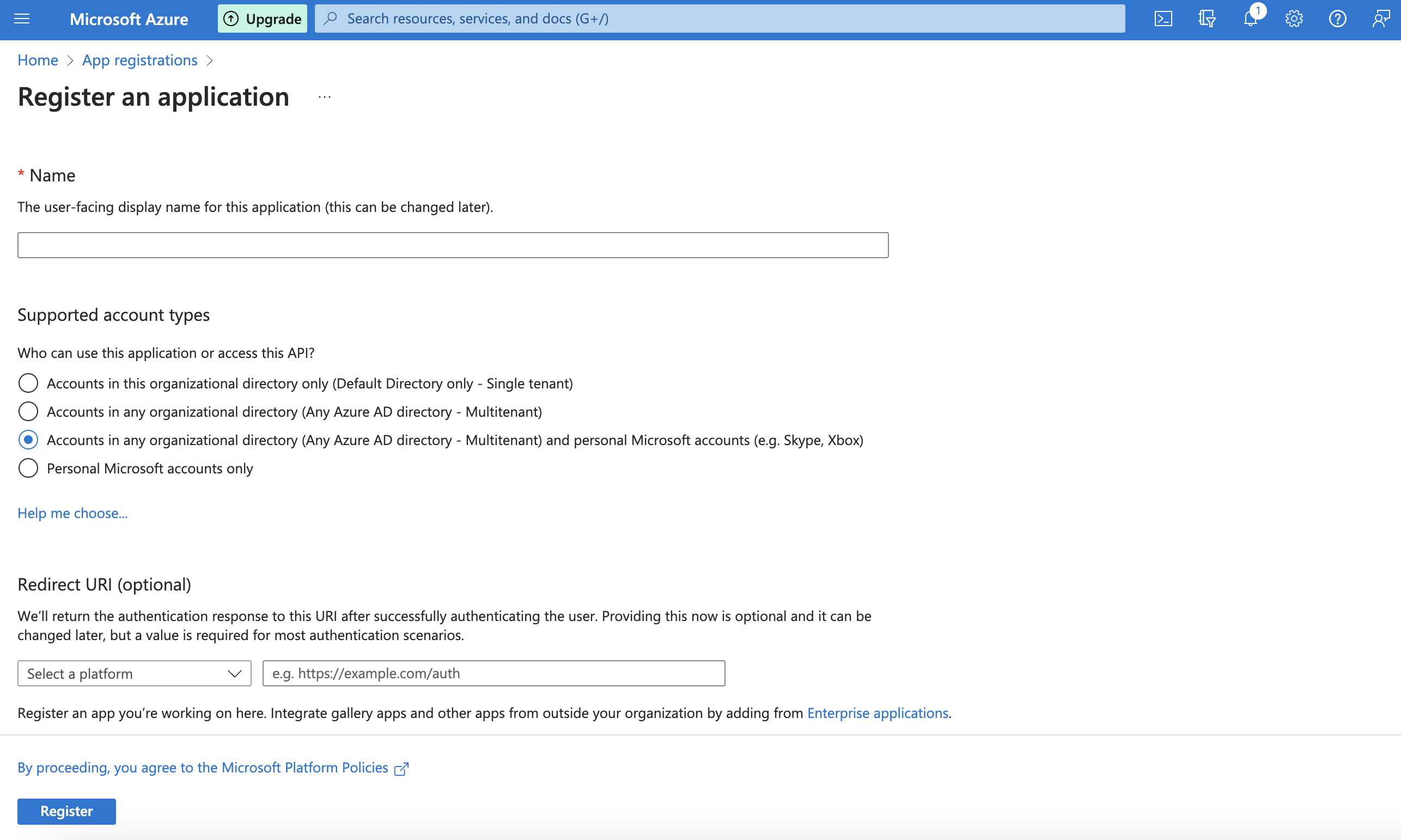Click the Upgrade button in the header
Screen dimensions: 1401x840
tap(263, 19)
